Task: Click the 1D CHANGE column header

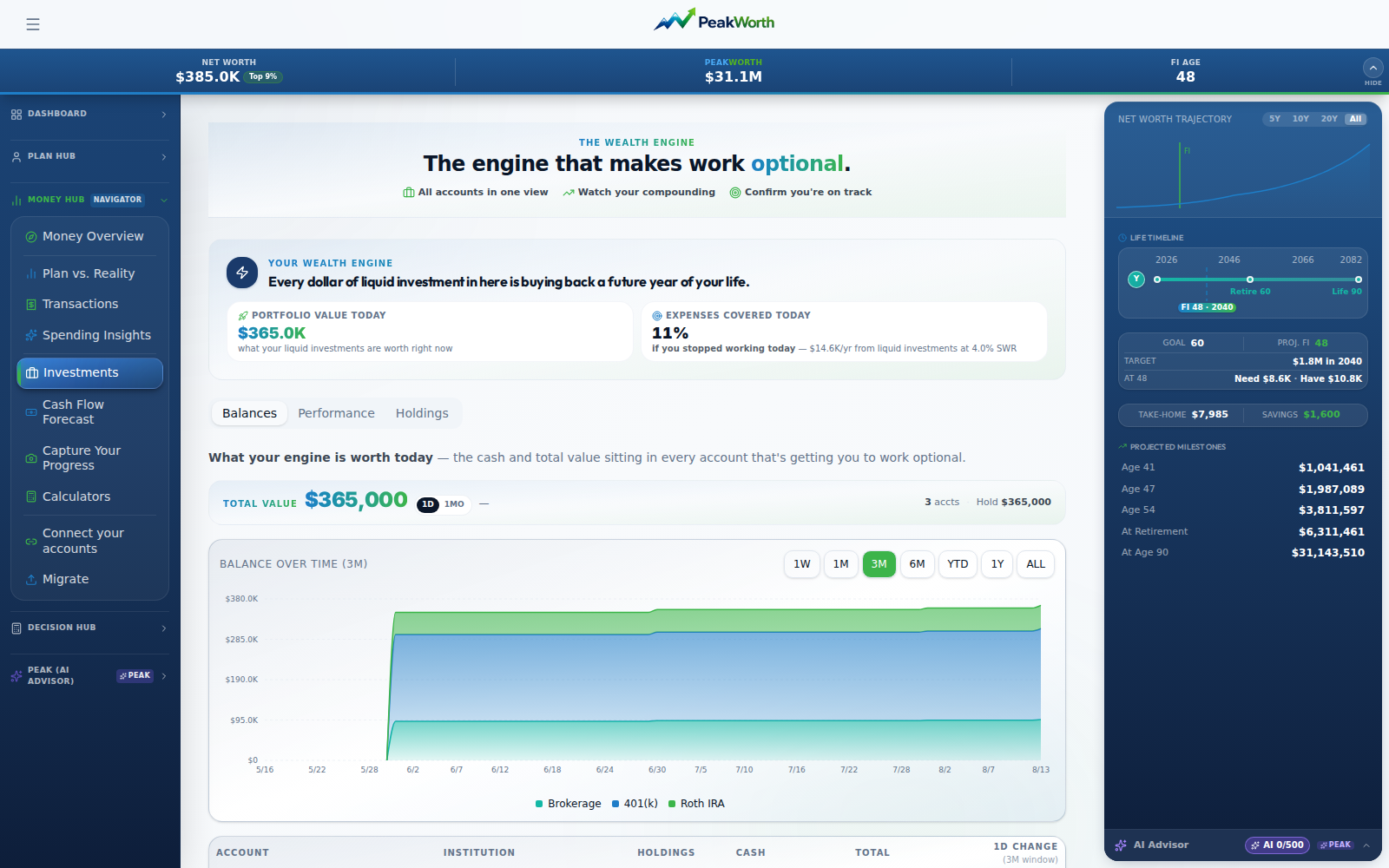Action: tap(1025, 846)
